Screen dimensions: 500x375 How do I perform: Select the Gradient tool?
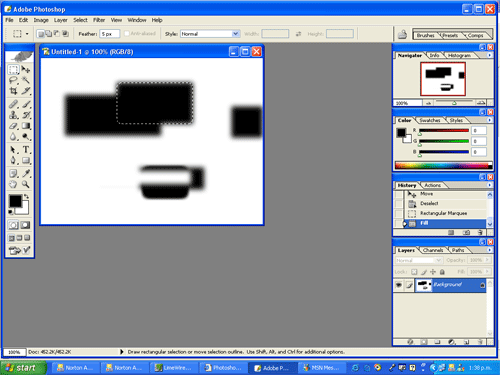pos(26,126)
